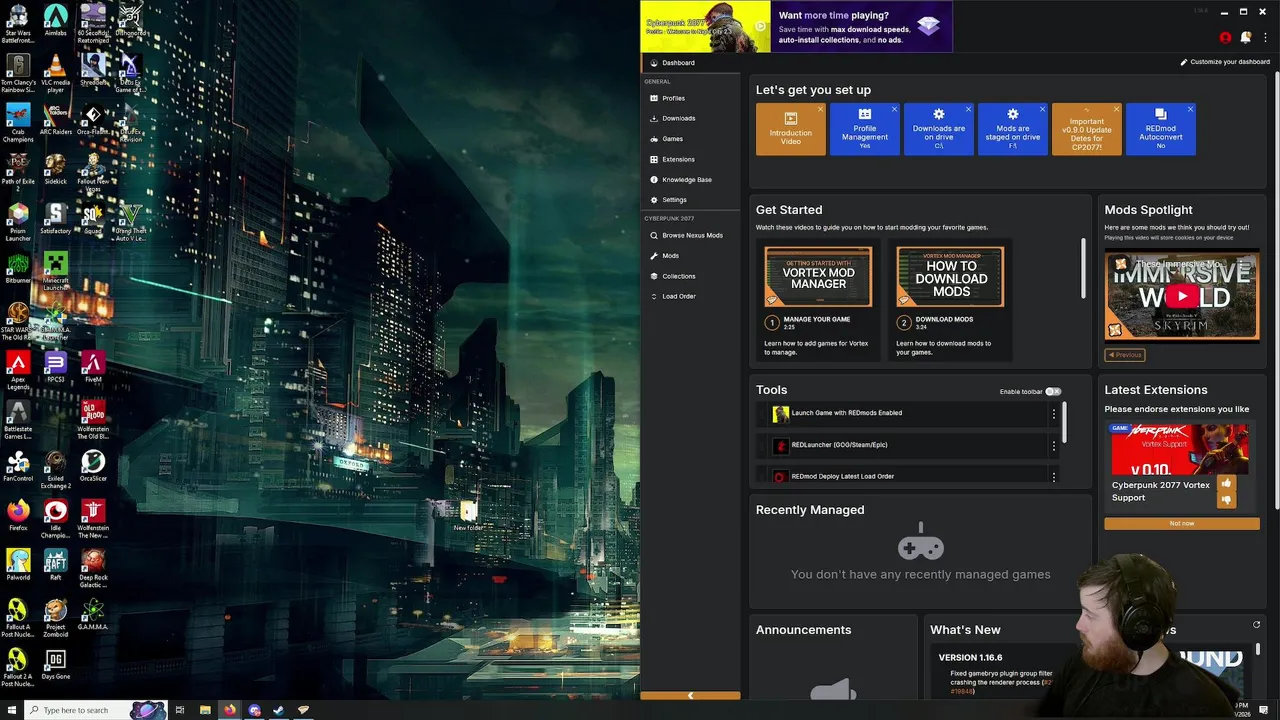This screenshot has height=720, width=1280.
Task: Open the Windows Start menu
Action: (11, 710)
